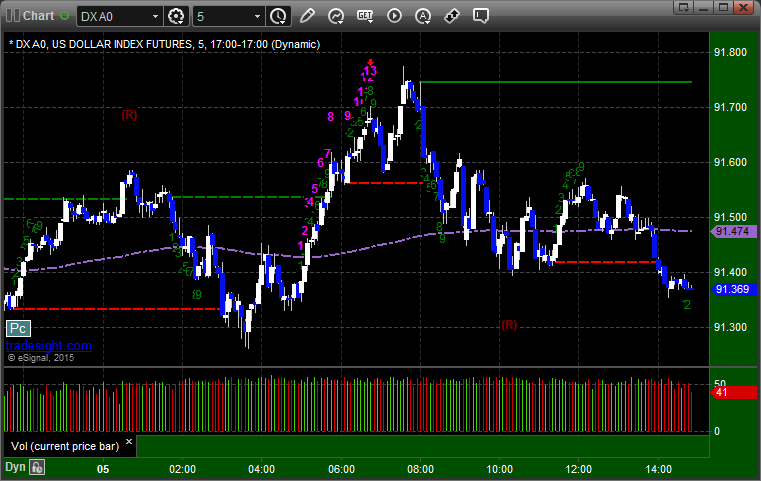
Task: Open the time template clock icon
Action: tap(279, 16)
